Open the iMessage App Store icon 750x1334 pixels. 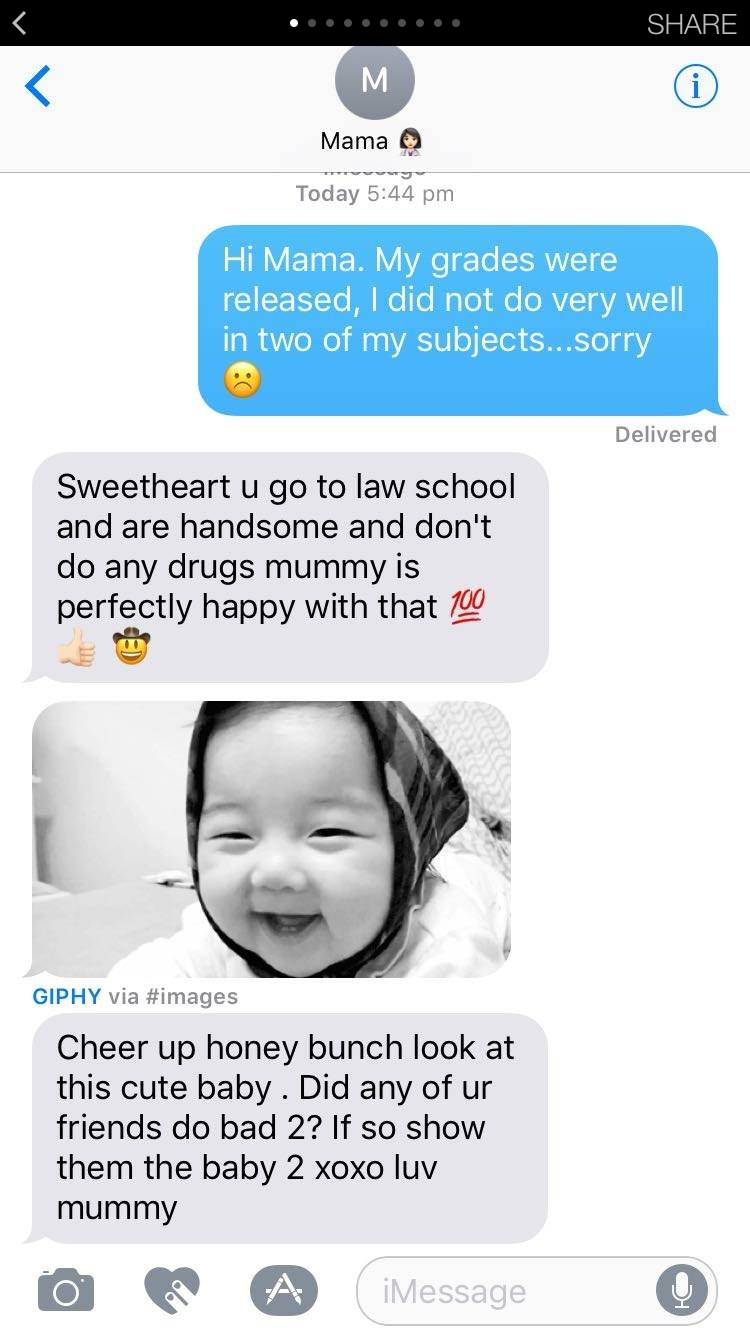[x=283, y=1289]
